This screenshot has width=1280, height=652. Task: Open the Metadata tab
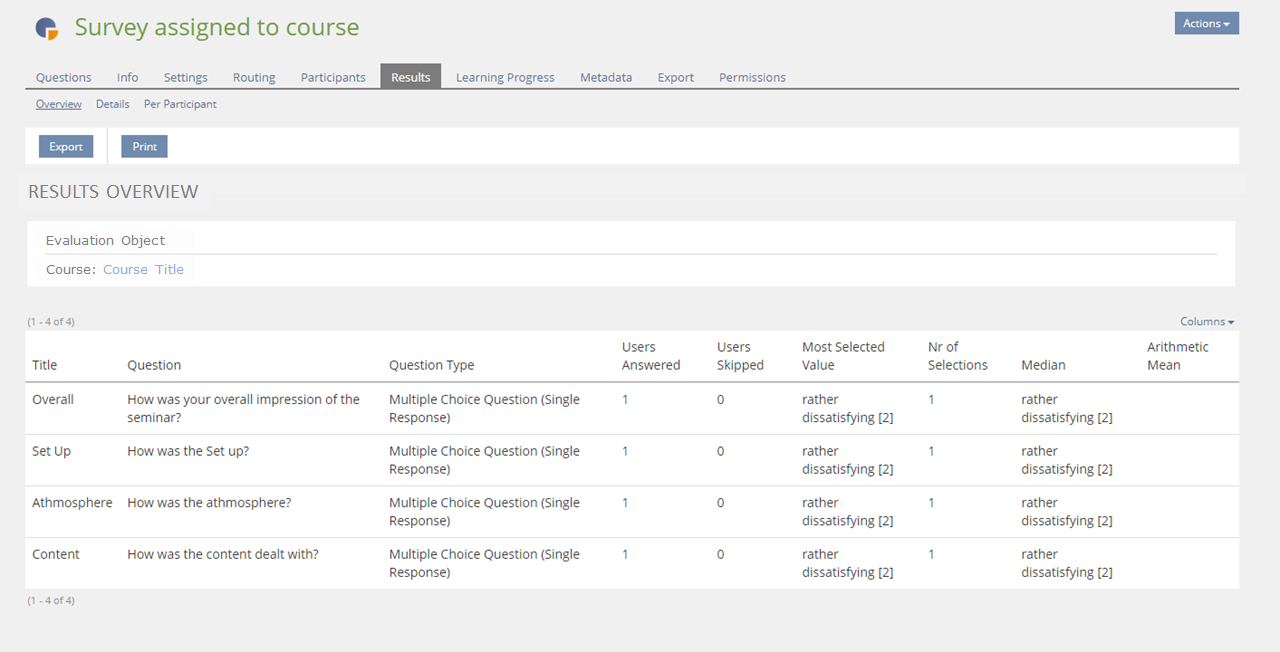606,77
